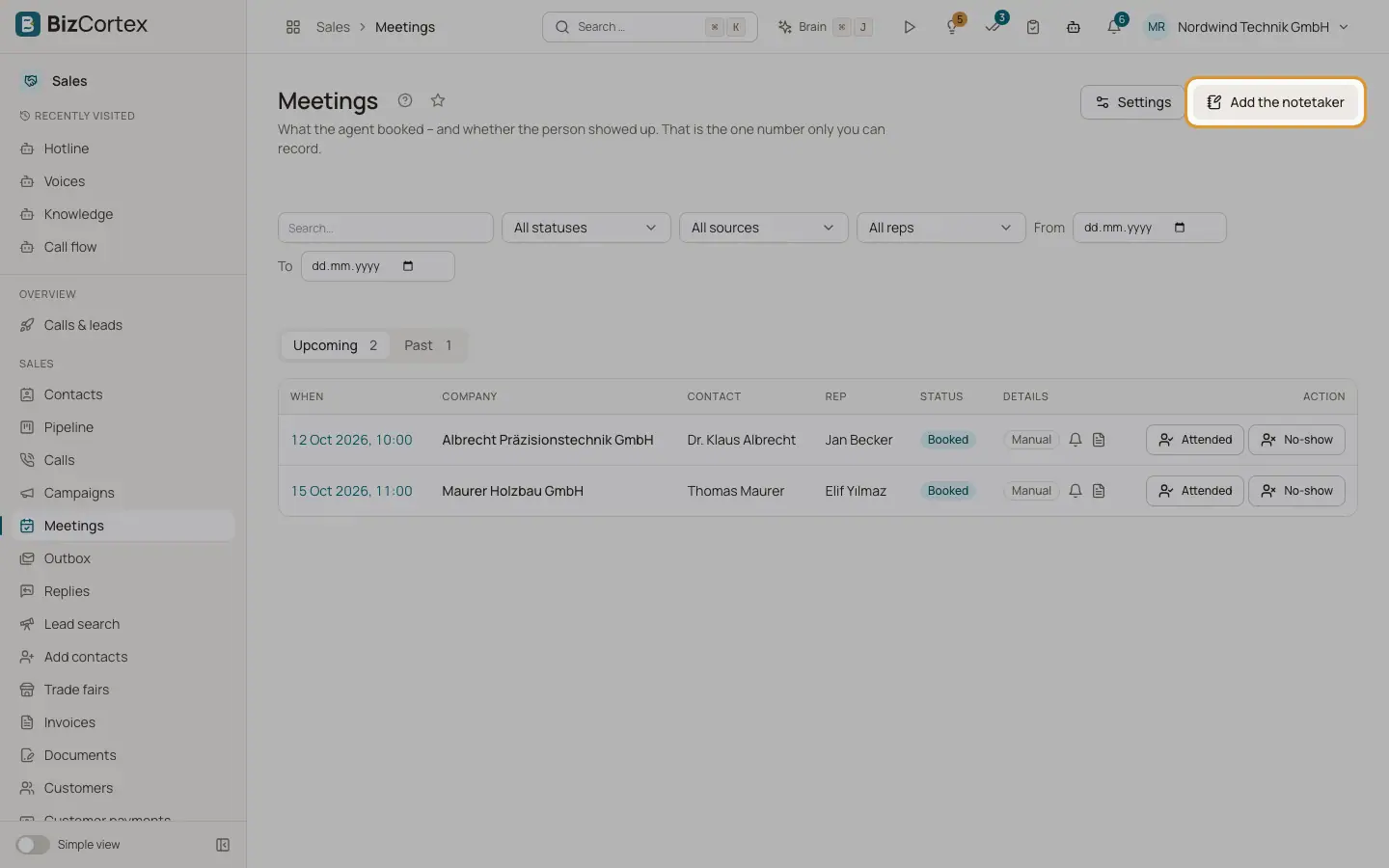Viewport: 1389px width, 868px height.
Task: Open the robot agent icon in top bar
Action: point(1074,27)
